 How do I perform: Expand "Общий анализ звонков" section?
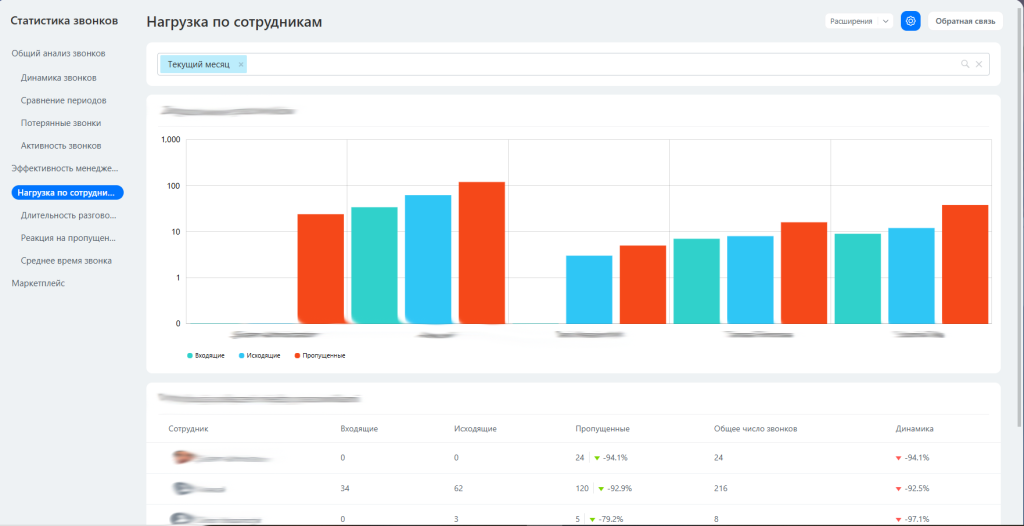click(58, 53)
